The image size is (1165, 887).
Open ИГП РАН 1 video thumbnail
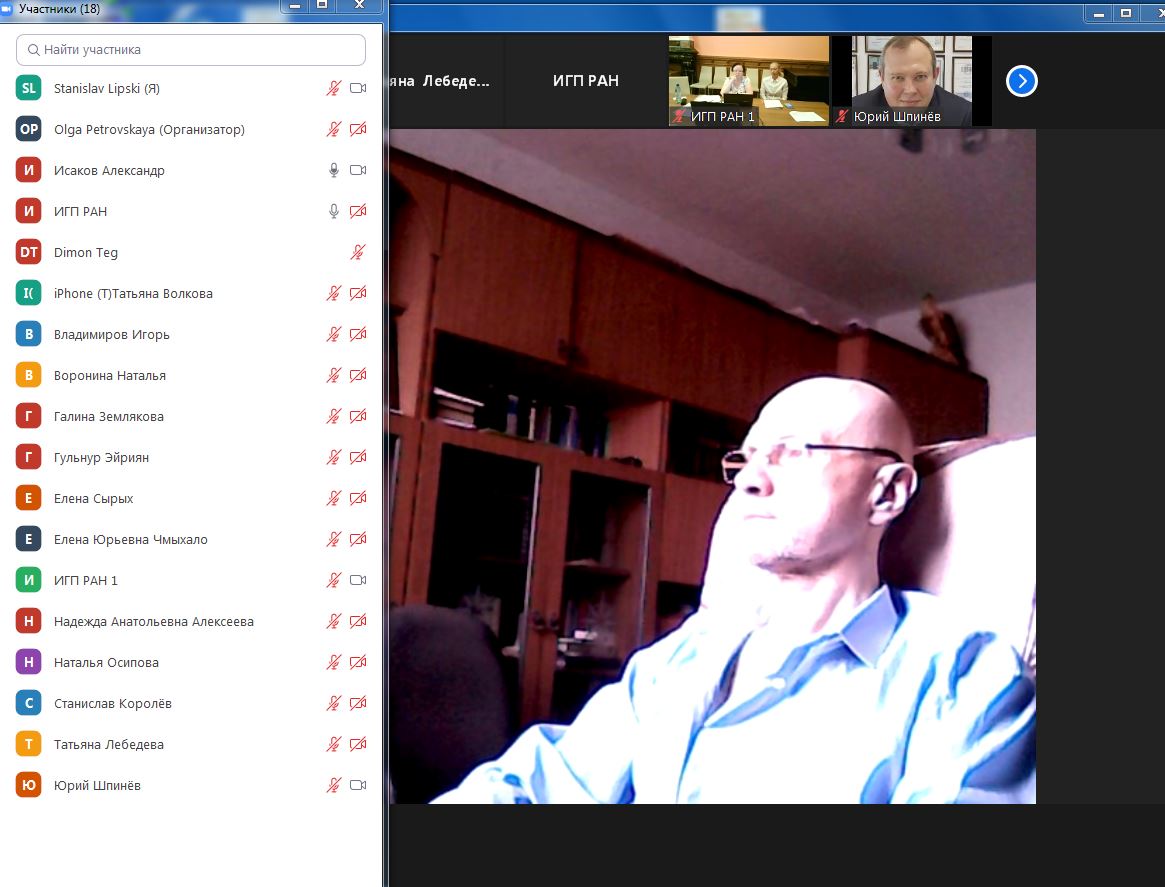pos(749,81)
